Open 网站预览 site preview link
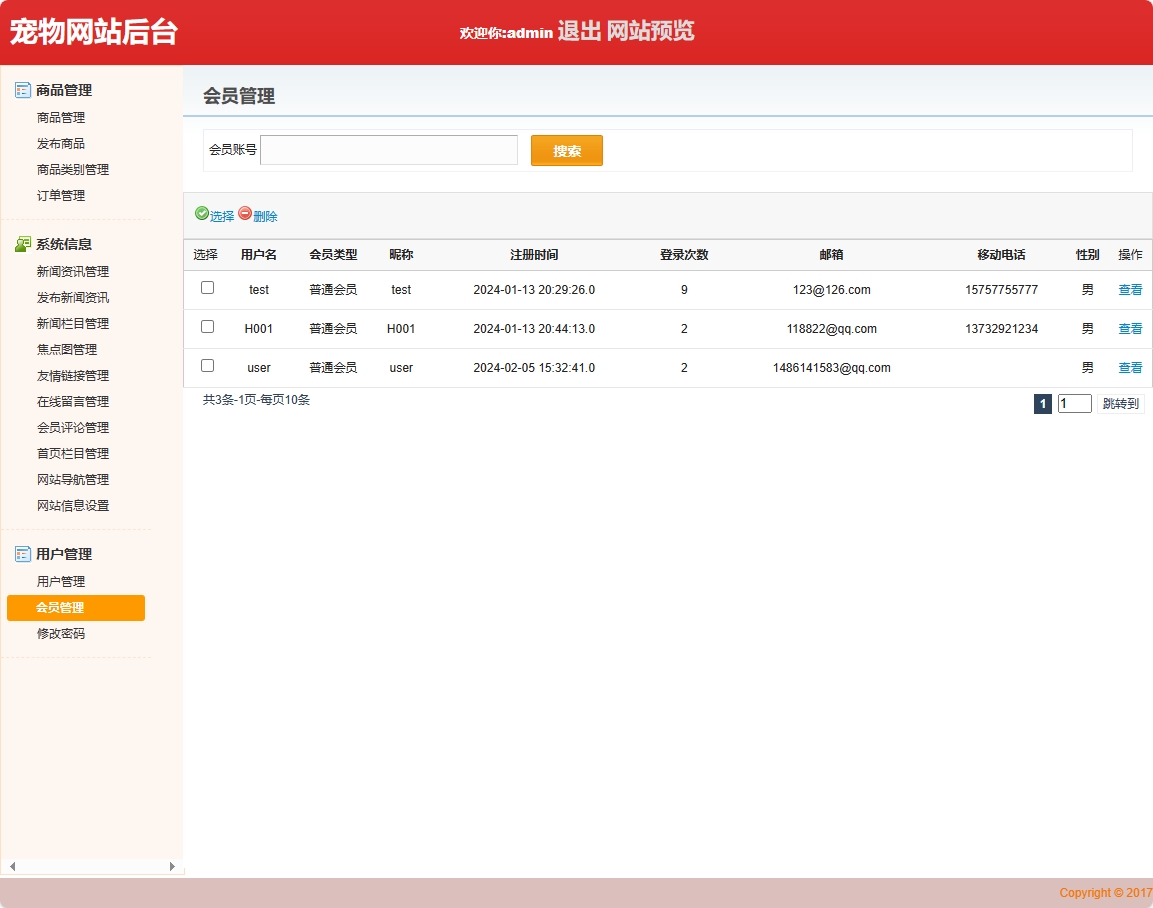Viewport: 1153px width, 908px height. tap(651, 32)
